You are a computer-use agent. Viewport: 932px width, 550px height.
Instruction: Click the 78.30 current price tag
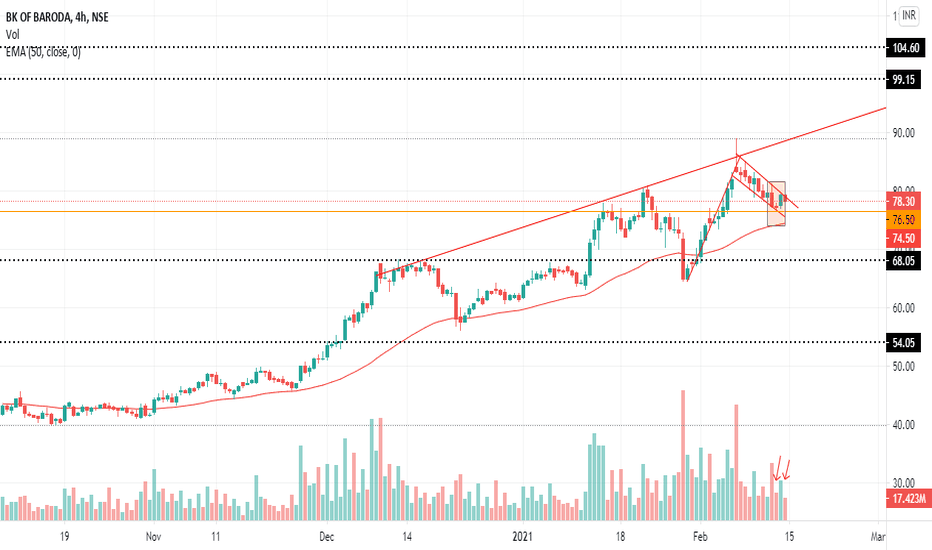pos(903,201)
